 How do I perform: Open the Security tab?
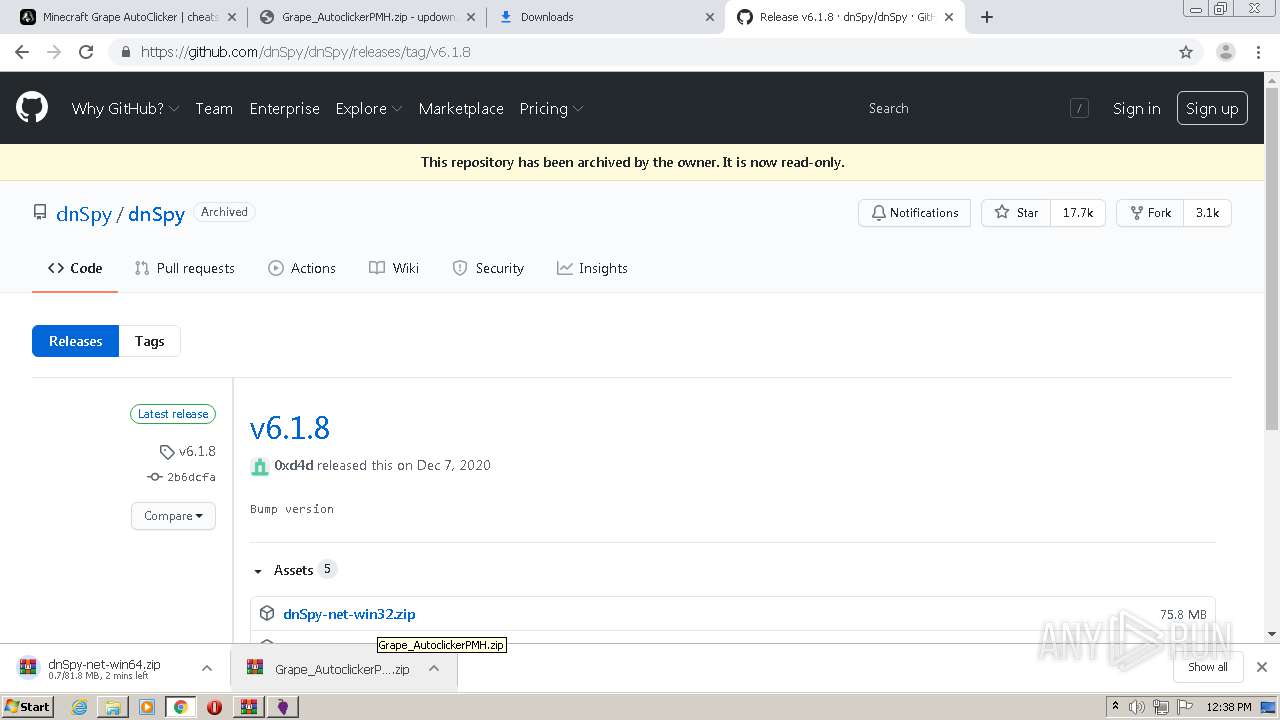pos(488,268)
